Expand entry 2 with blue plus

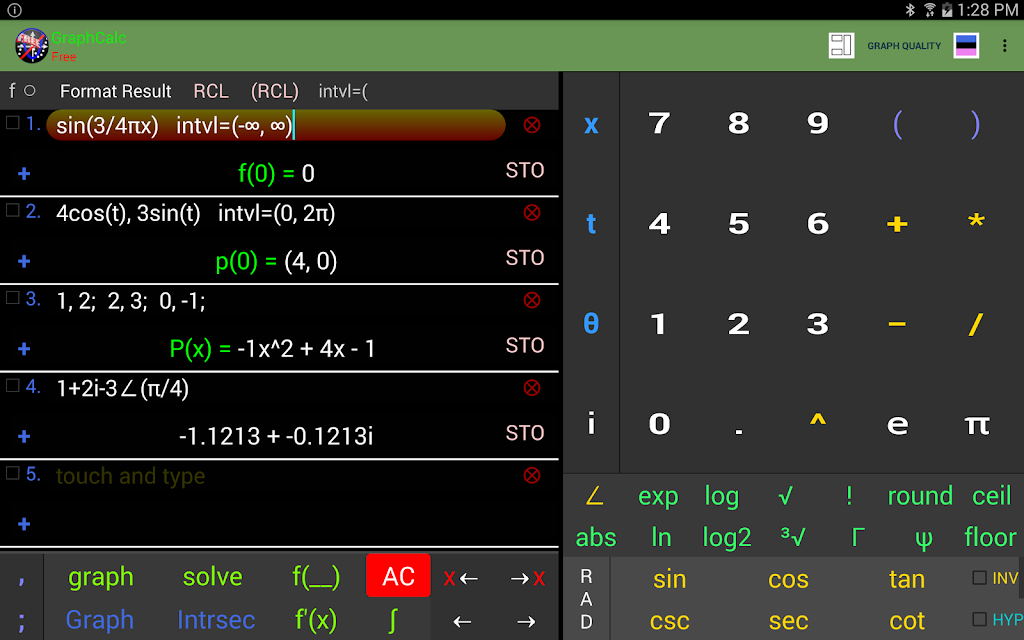pos(24,261)
